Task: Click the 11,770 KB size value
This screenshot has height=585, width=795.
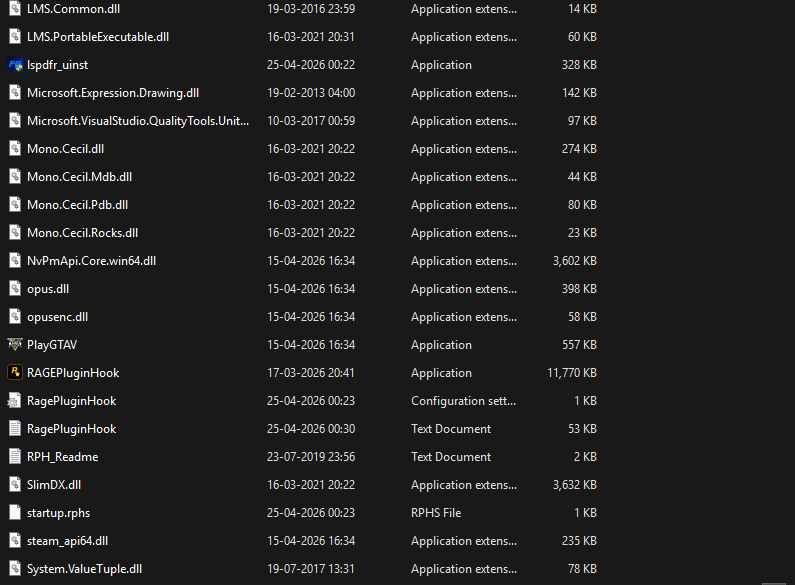Action: [572, 373]
